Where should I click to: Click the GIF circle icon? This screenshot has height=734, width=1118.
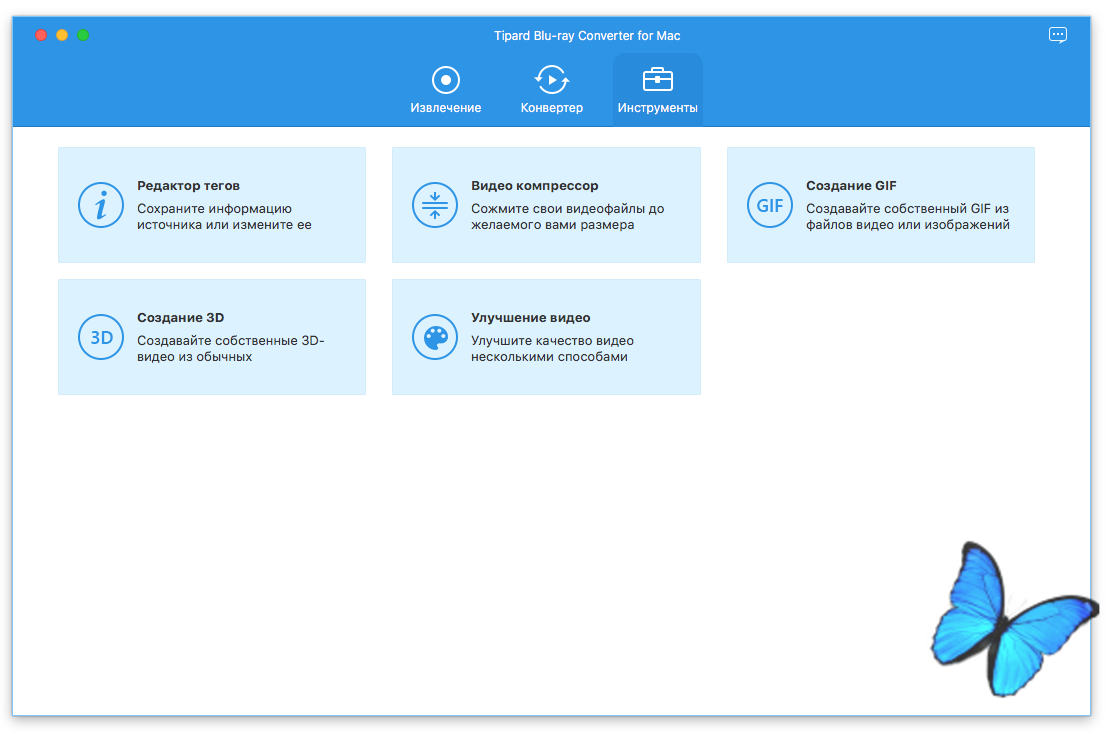(769, 205)
